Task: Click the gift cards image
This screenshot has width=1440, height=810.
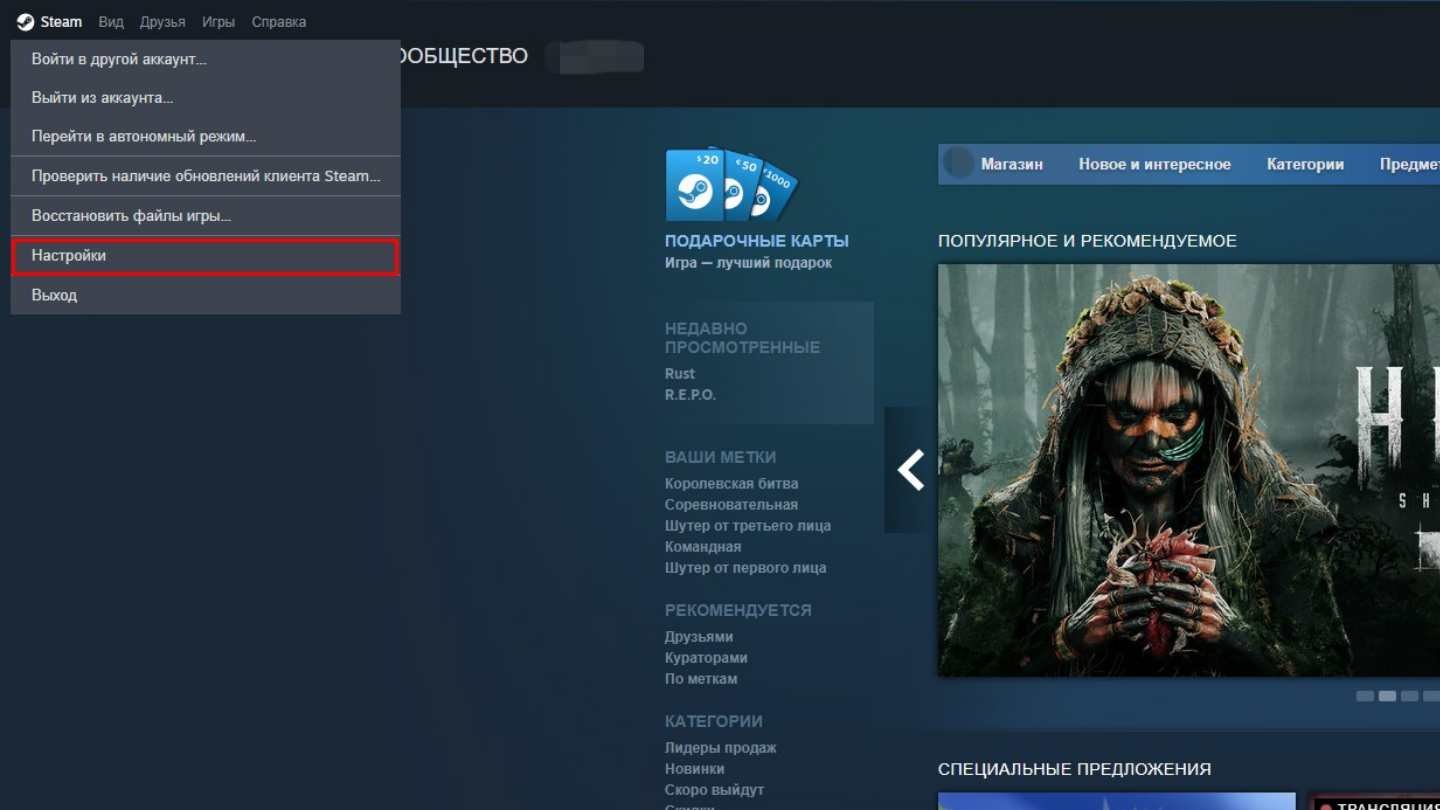Action: pyautogui.click(x=731, y=185)
